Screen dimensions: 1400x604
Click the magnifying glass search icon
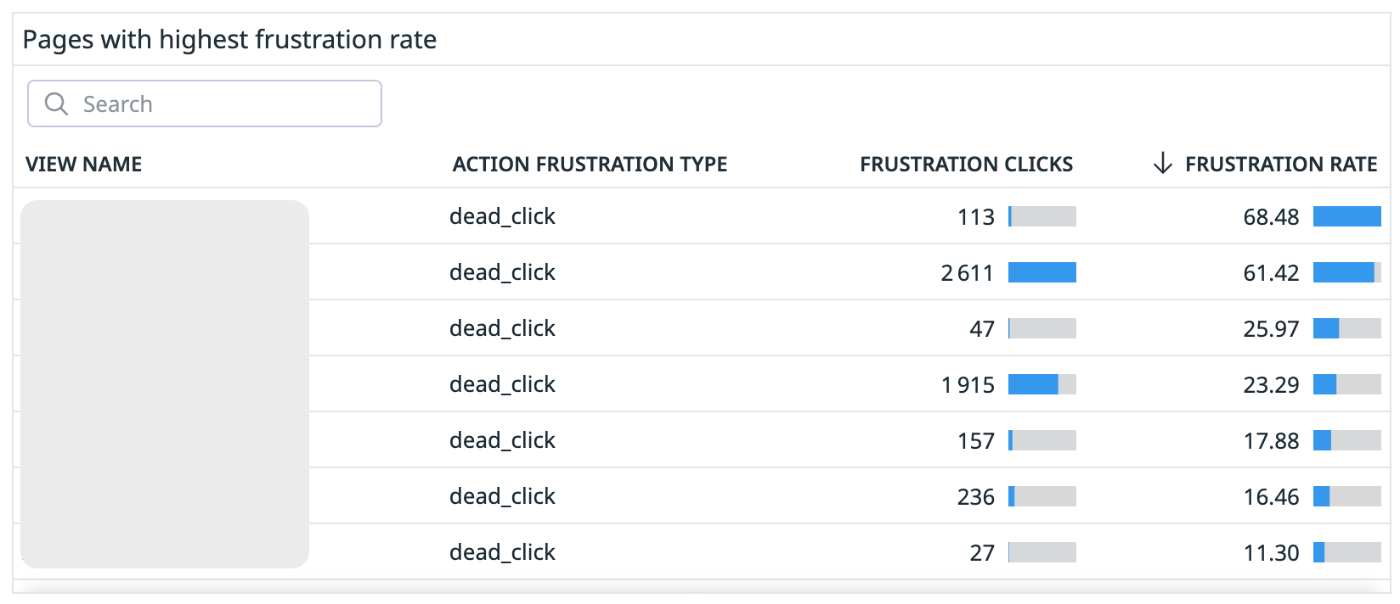pyautogui.click(x=57, y=104)
